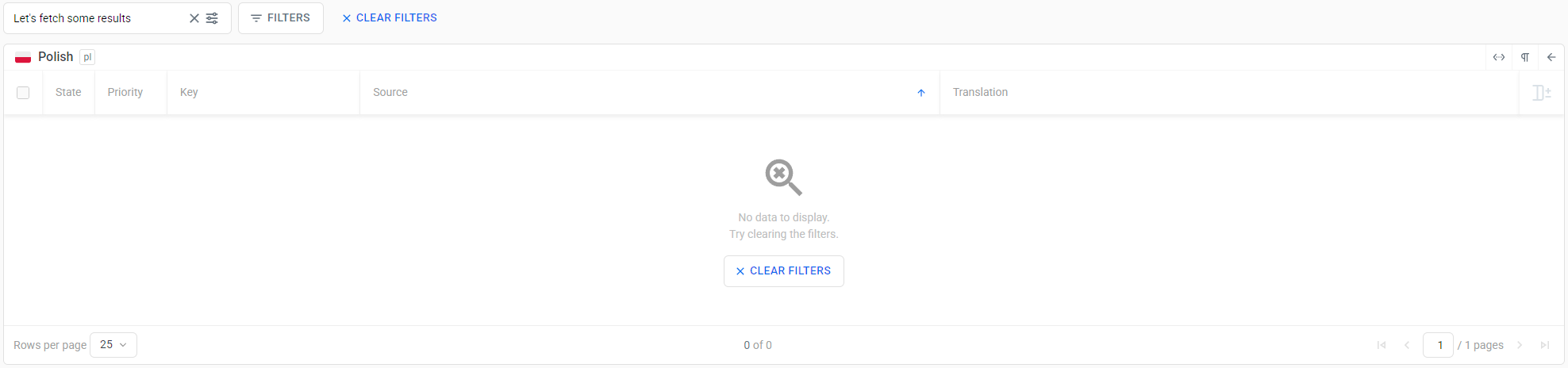Open the column configuration icon
The image size is (1568, 368).
1541,93
